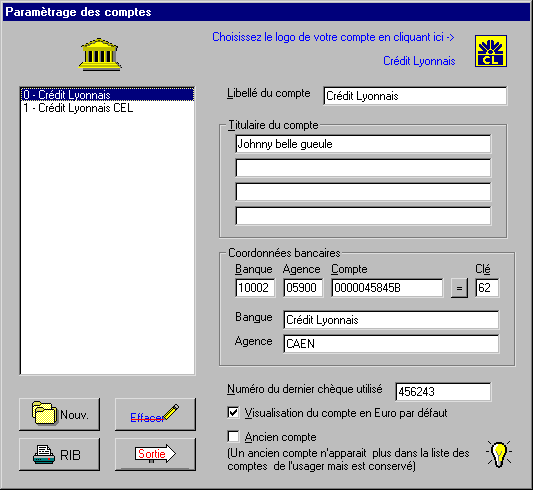Screen dimensions: 533x490
Task: Print the RIB with the printer button
Action: pyautogui.click(x=59, y=454)
